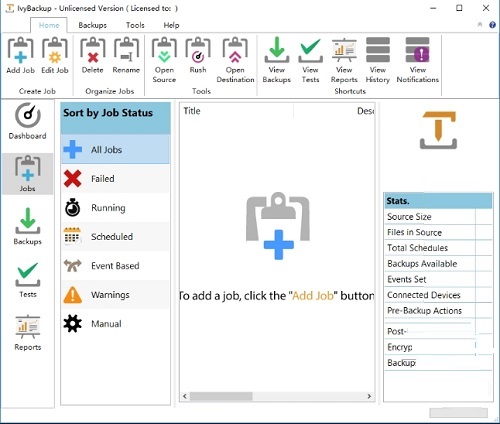Open Reports in the sidebar
The width and height of the screenshot is (500, 424).
28,333
